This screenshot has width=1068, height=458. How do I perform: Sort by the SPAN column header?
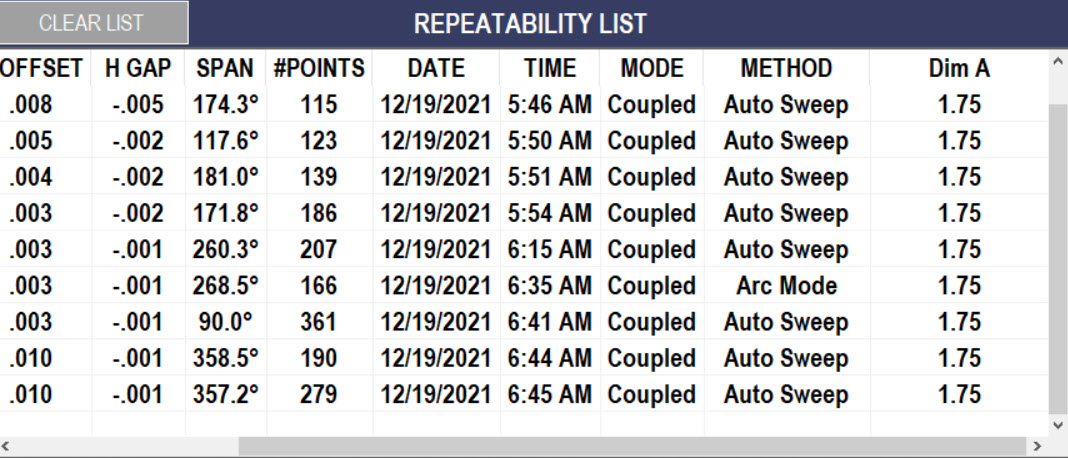pos(225,68)
